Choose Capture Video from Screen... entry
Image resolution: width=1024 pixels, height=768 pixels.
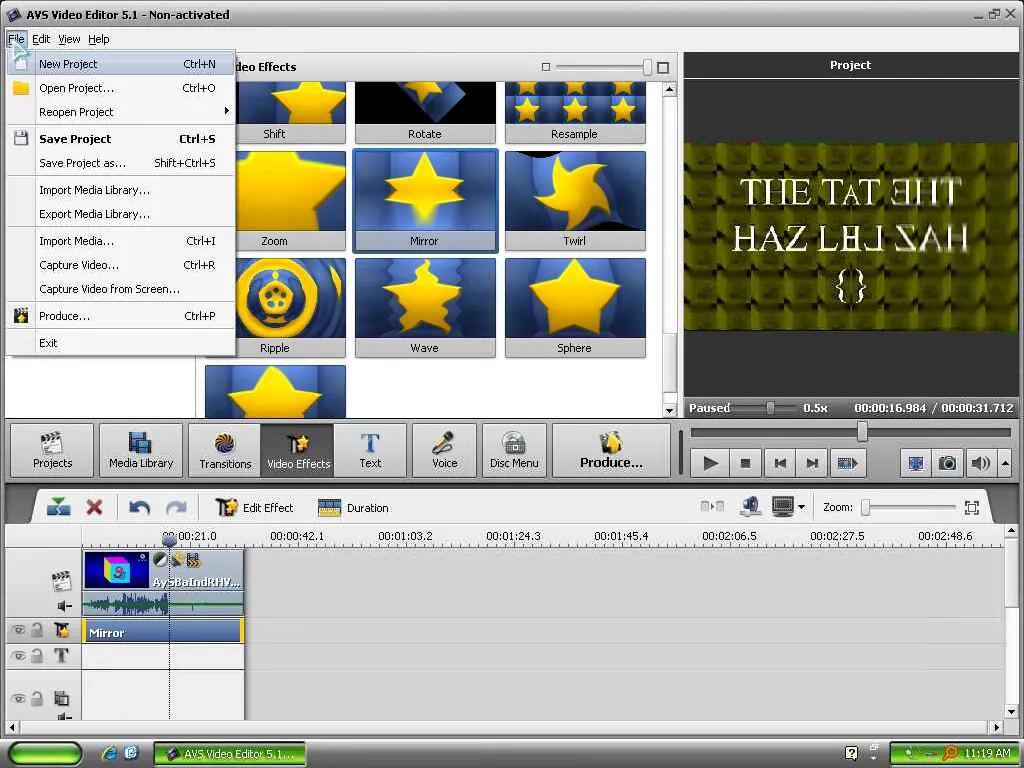click(x=121, y=289)
